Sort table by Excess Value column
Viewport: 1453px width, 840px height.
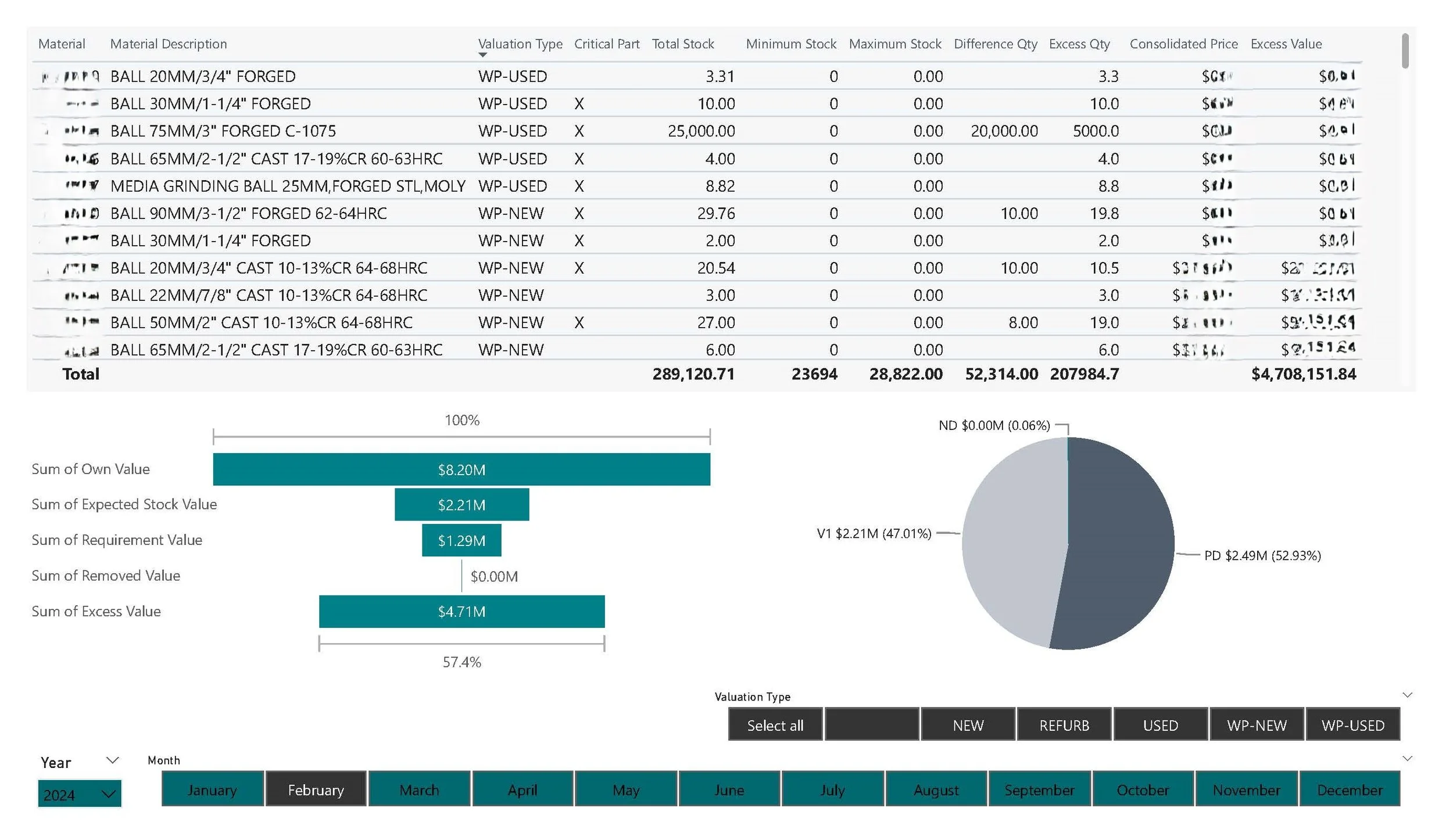click(x=1286, y=44)
